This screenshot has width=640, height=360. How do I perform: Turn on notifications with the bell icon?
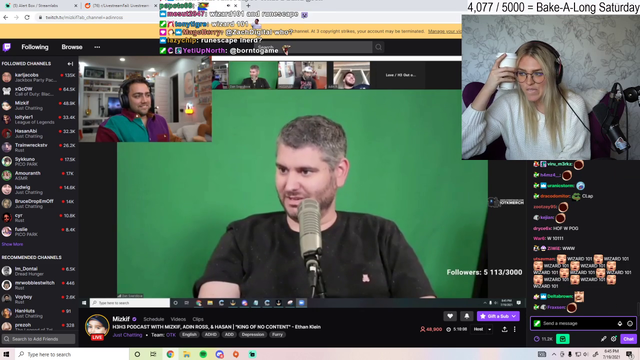tap(467, 316)
